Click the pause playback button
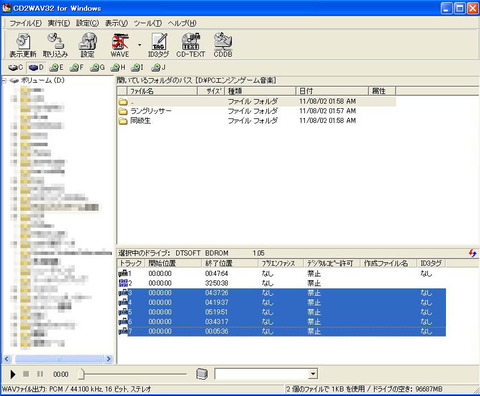This screenshot has width=480, height=396. [40, 374]
